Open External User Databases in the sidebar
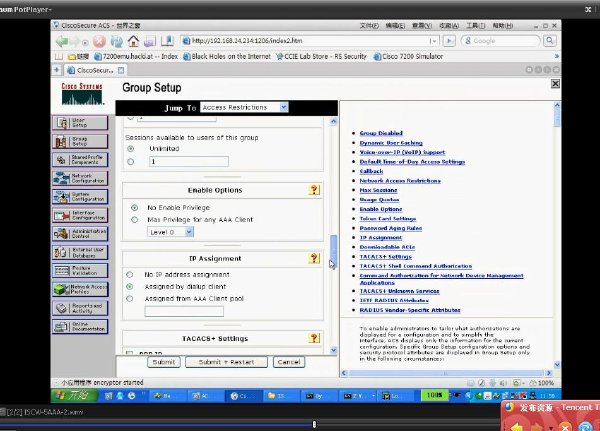This screenshot has width=600, height=431. click(80, 252)
